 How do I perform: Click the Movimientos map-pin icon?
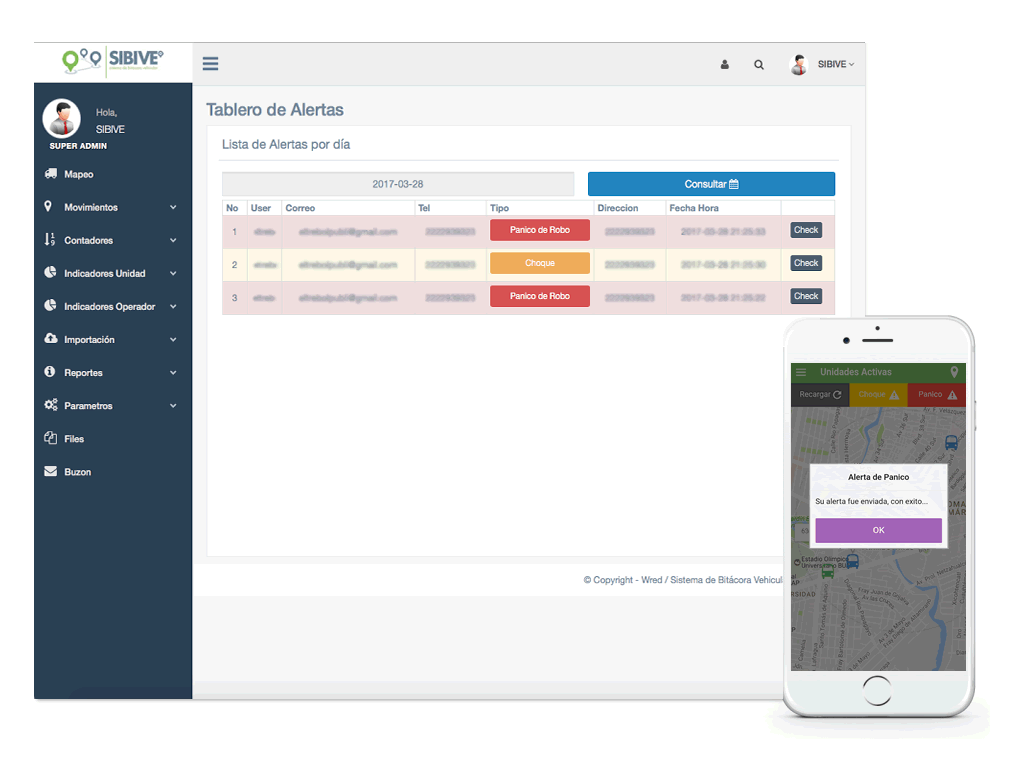(x=51, y=207)
